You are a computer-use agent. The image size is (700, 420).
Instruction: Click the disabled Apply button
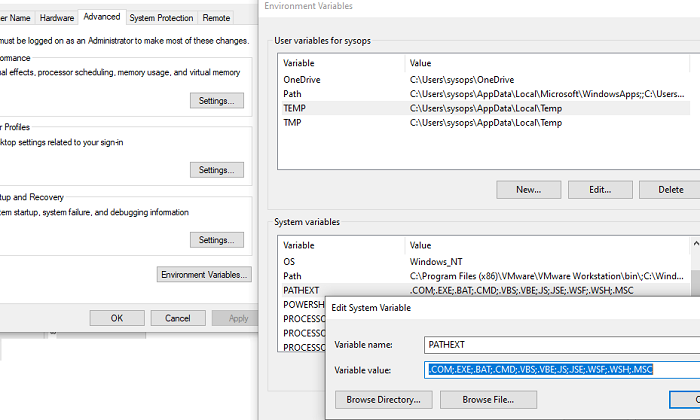pyautogui.click(x=235, y=318)
